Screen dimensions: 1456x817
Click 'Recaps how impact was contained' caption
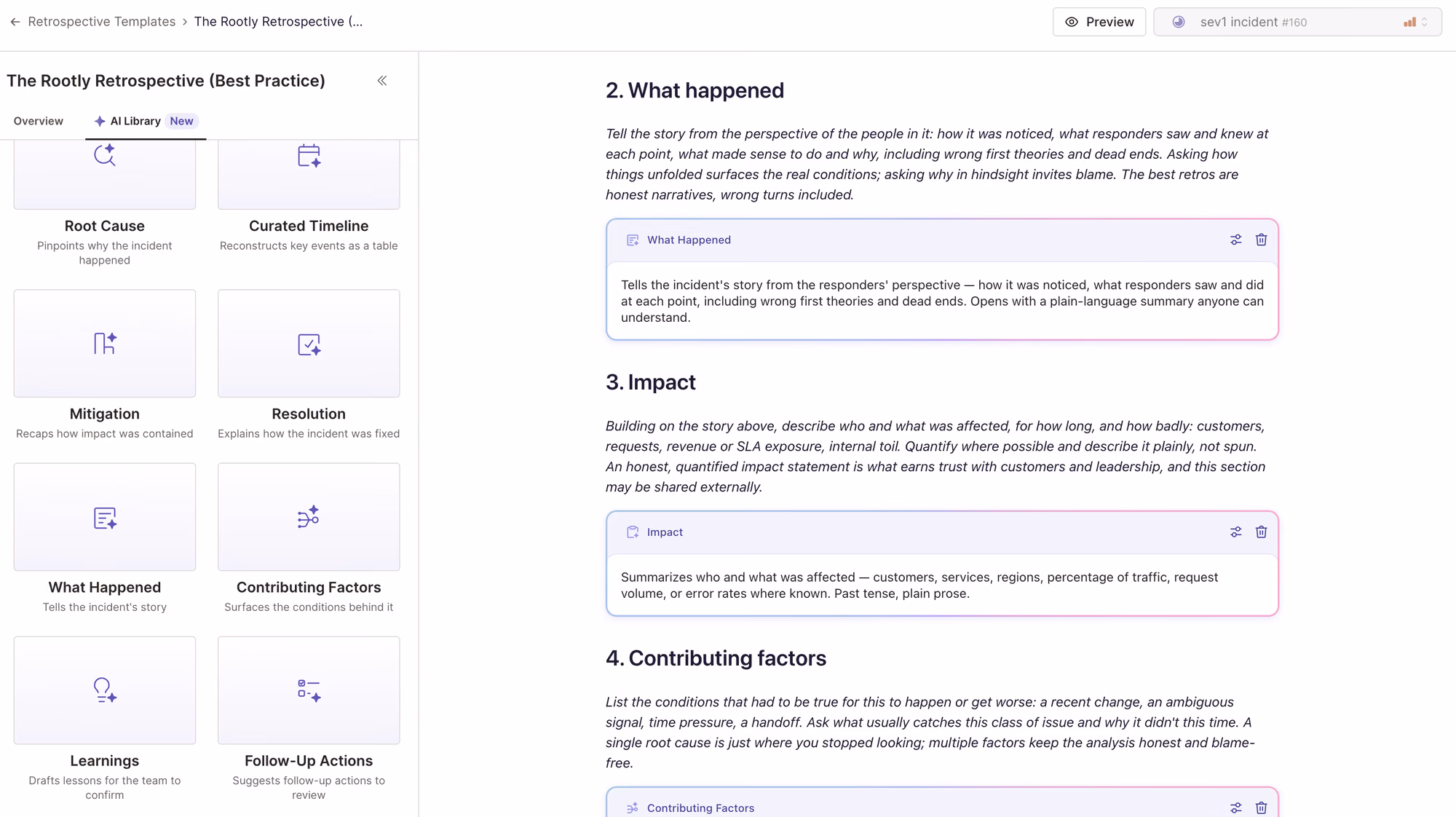point(105,434)
